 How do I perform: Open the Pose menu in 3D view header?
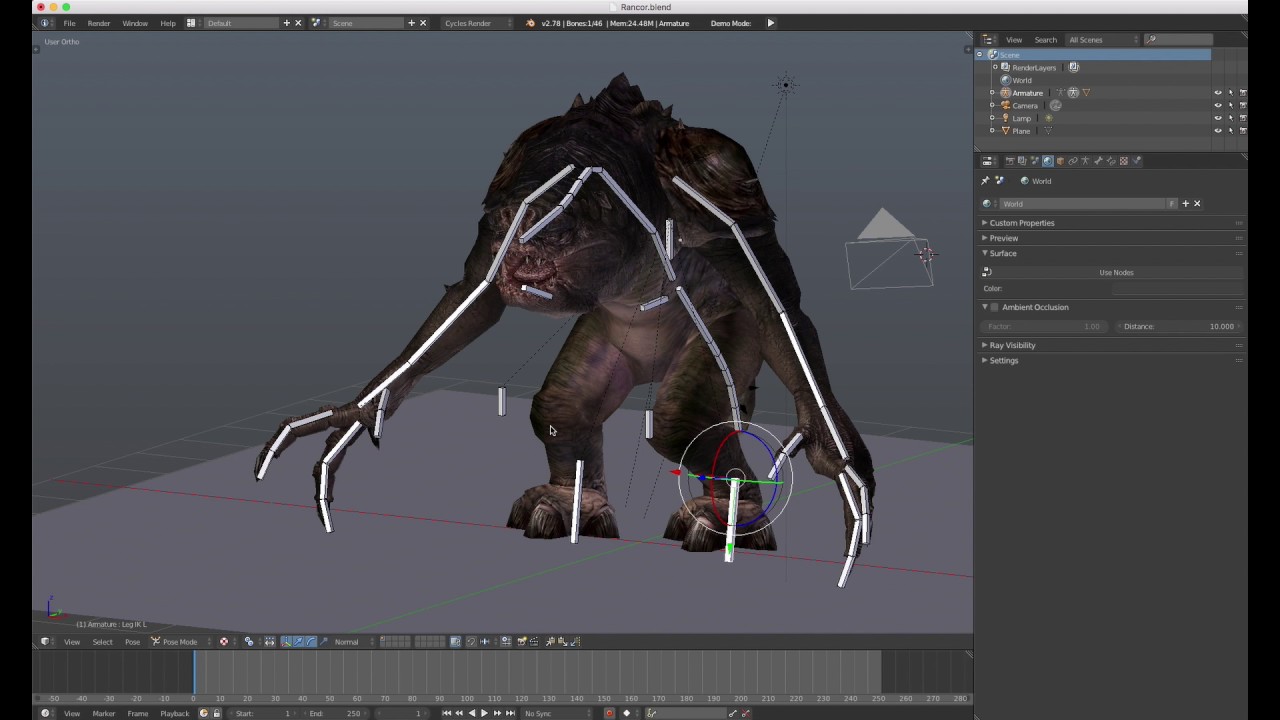pos(131,641)
